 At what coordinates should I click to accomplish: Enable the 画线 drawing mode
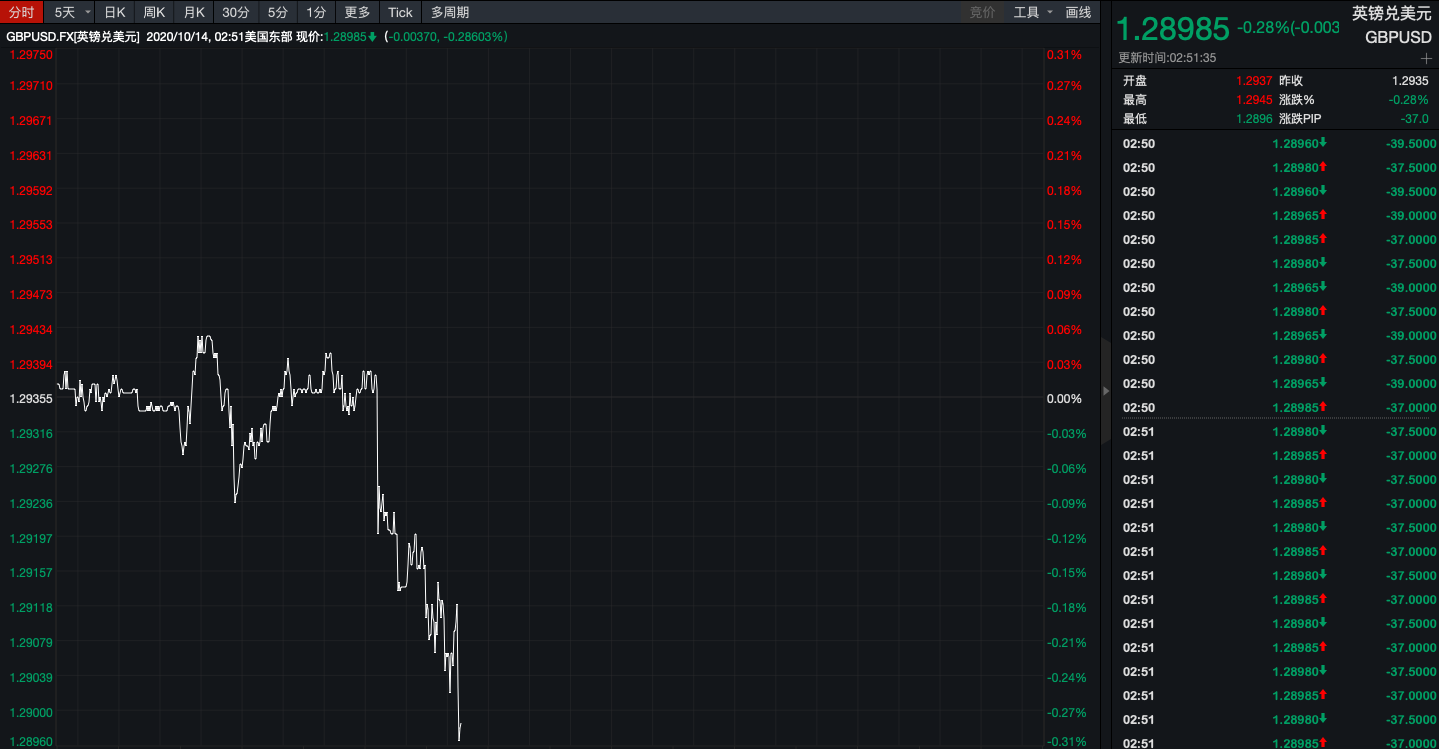tap(1078, 12)
